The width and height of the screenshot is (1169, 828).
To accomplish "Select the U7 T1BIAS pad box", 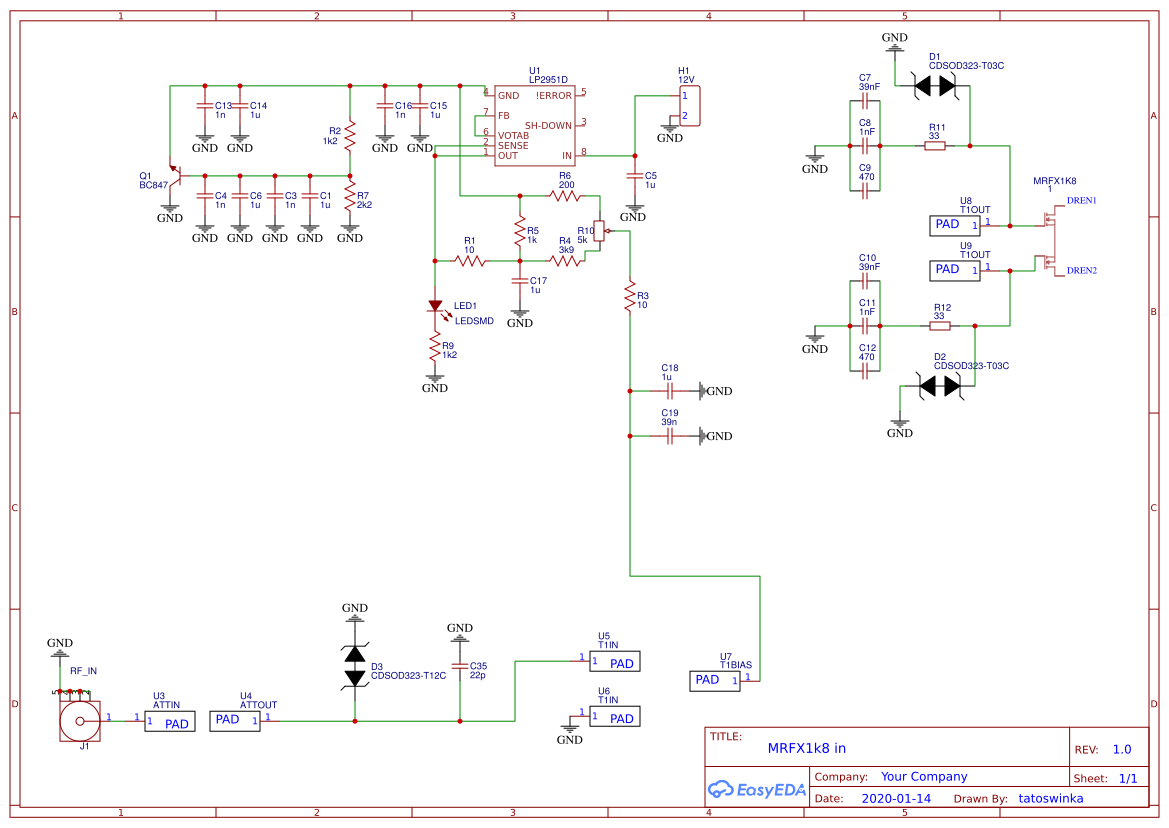I will (x=715, y=681).
